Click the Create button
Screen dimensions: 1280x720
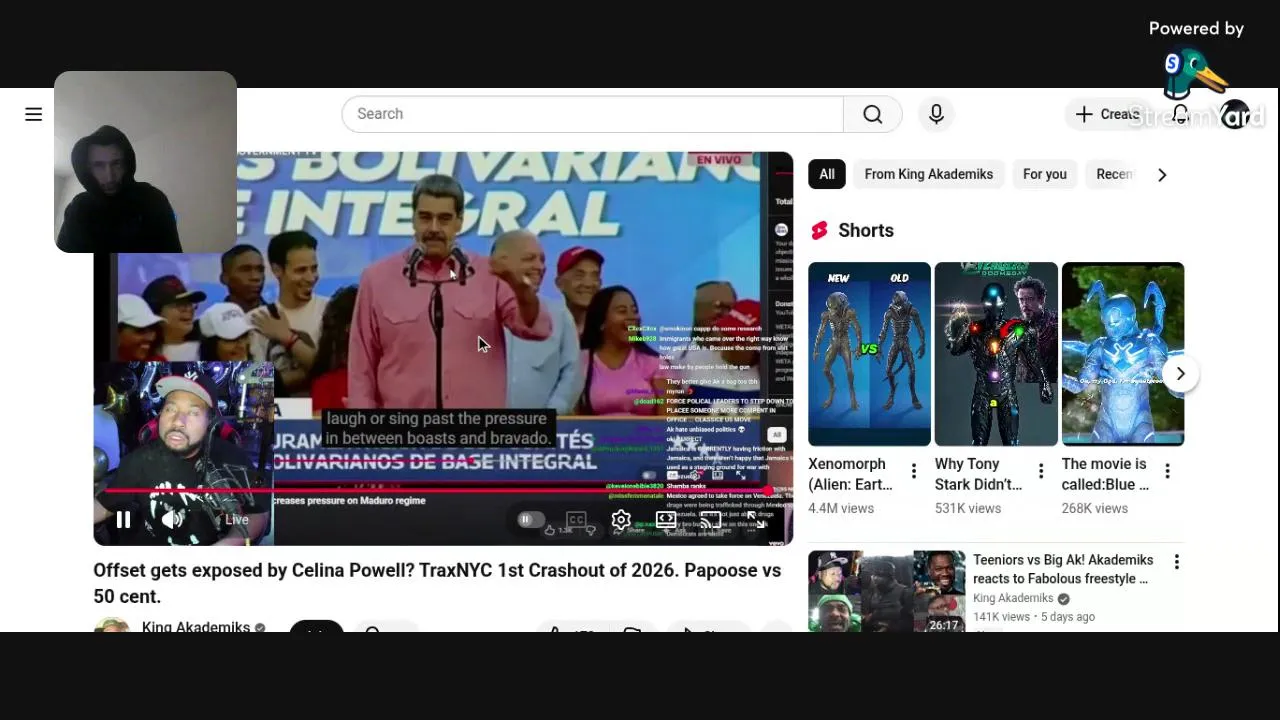(1108, 114)
